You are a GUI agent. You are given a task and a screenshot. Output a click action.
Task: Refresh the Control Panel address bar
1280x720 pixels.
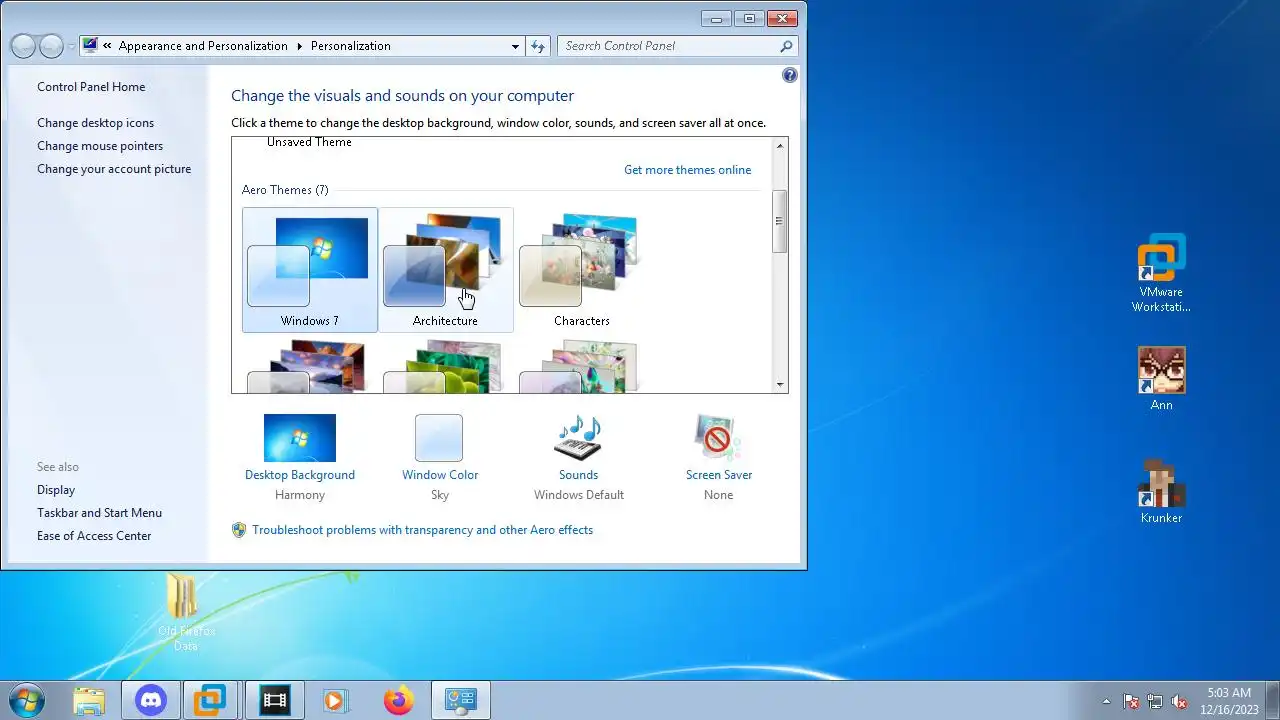click(538, 46)
